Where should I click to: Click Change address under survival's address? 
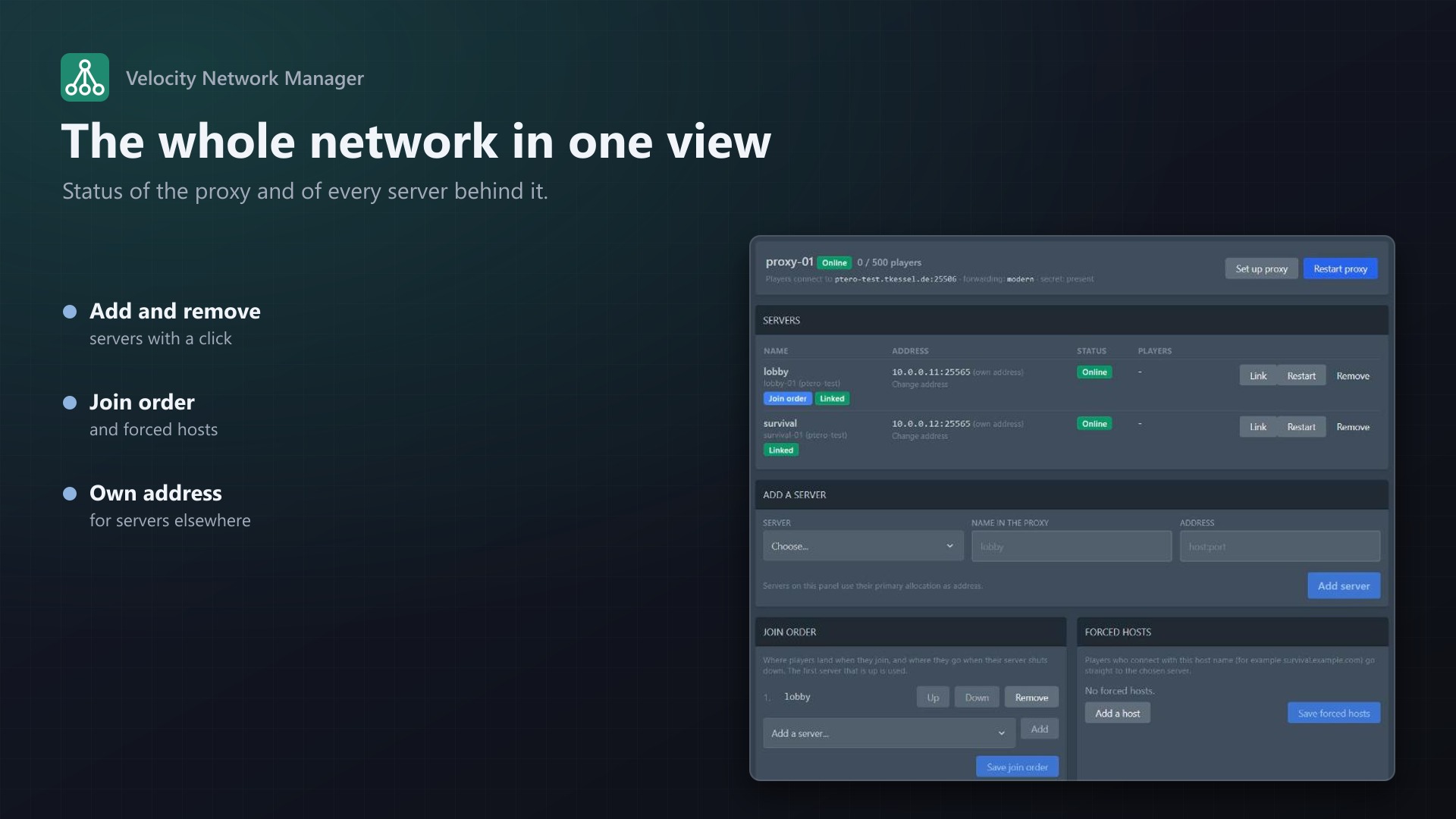(x=919, y=436)
